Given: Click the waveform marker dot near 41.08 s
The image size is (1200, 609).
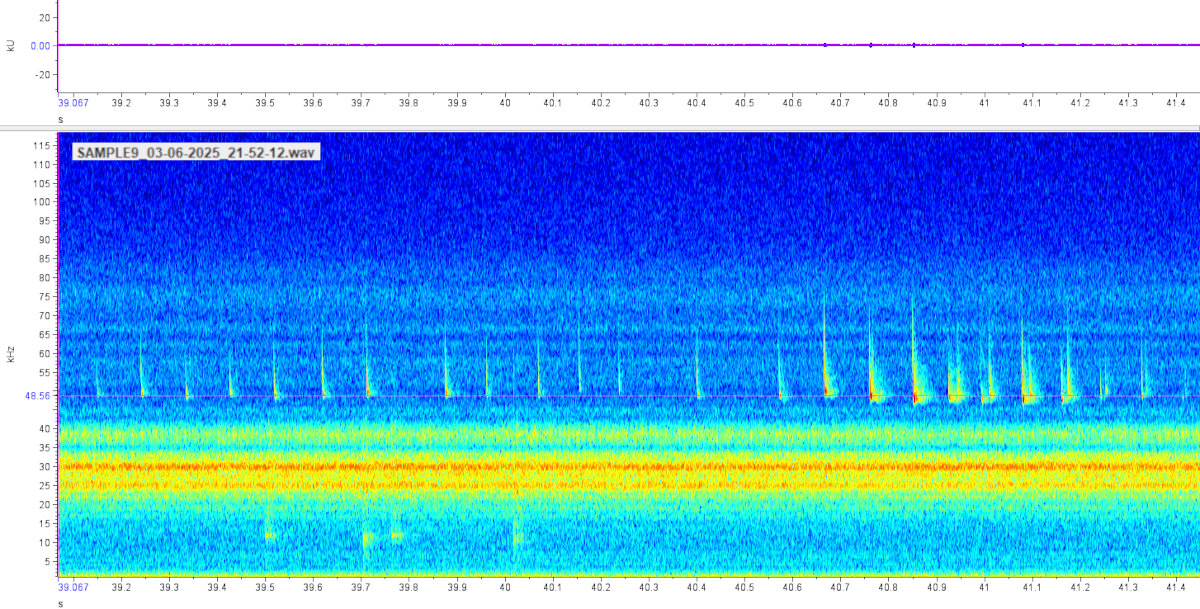Looking at the screenshot, I should 1023,45.
